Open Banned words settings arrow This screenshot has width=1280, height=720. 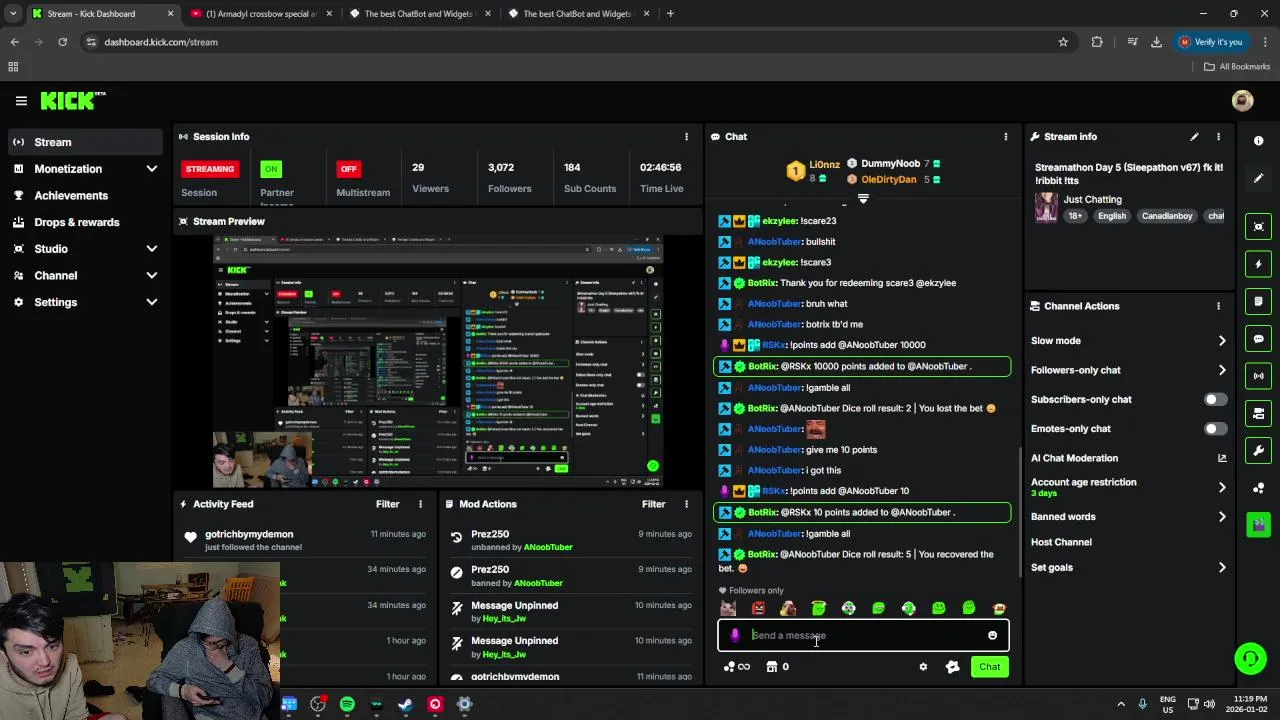click(1222, 517)
